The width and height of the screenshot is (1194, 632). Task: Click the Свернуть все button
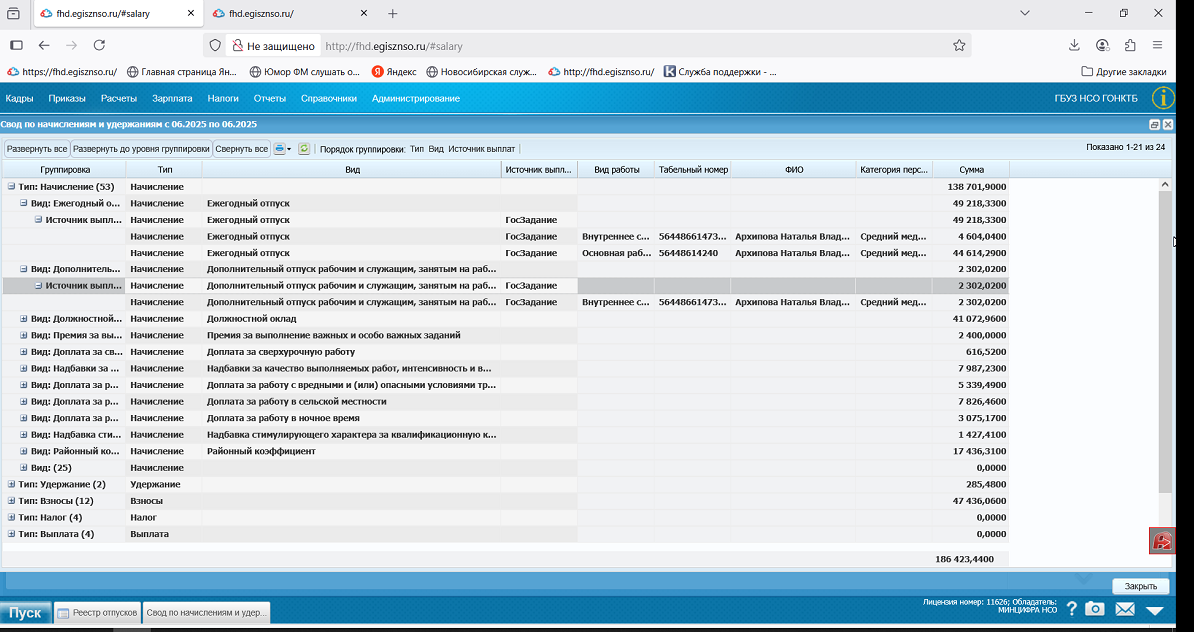tap(241, 149)
